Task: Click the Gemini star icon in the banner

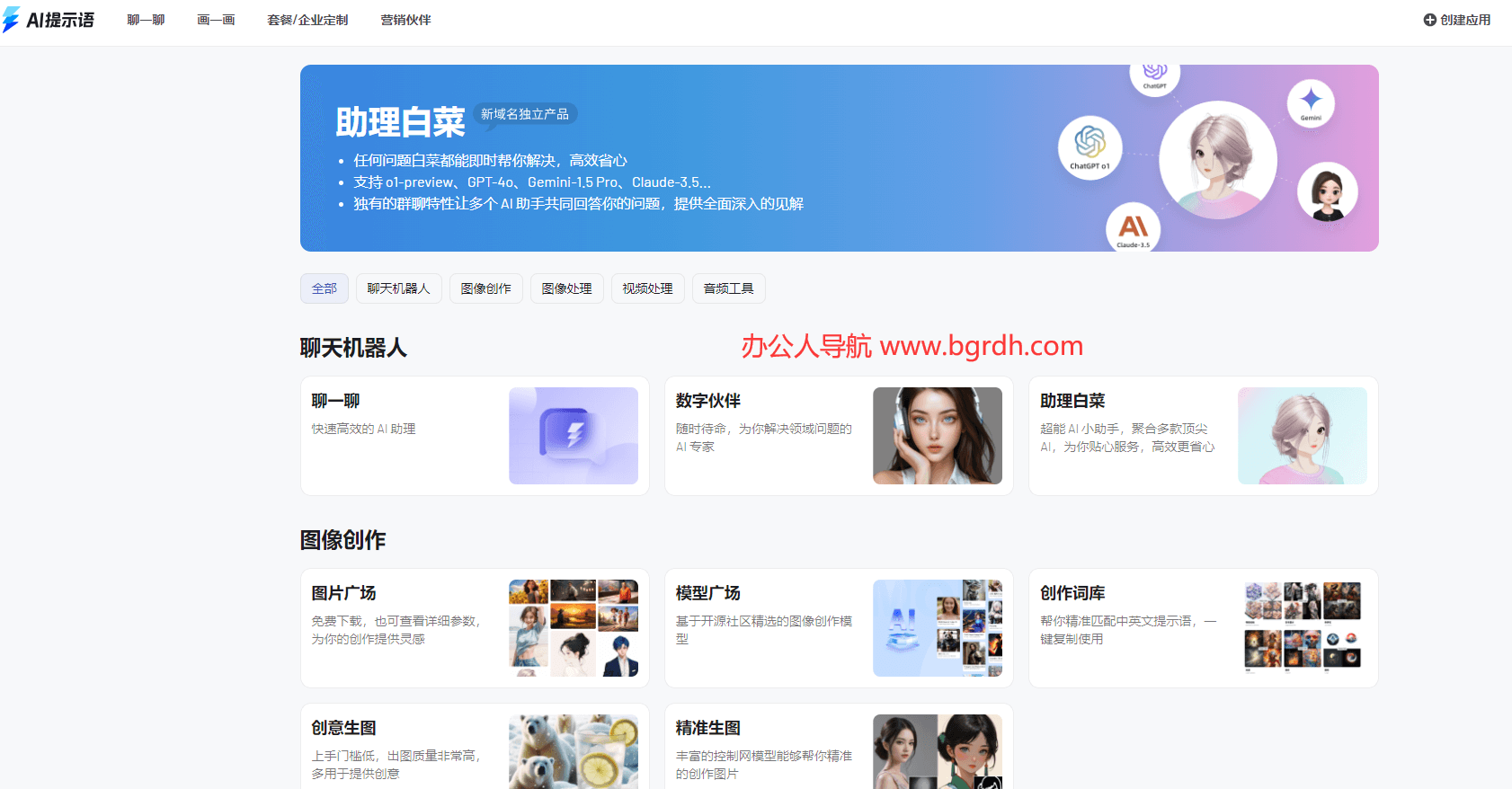Action: click(1311, 102)
